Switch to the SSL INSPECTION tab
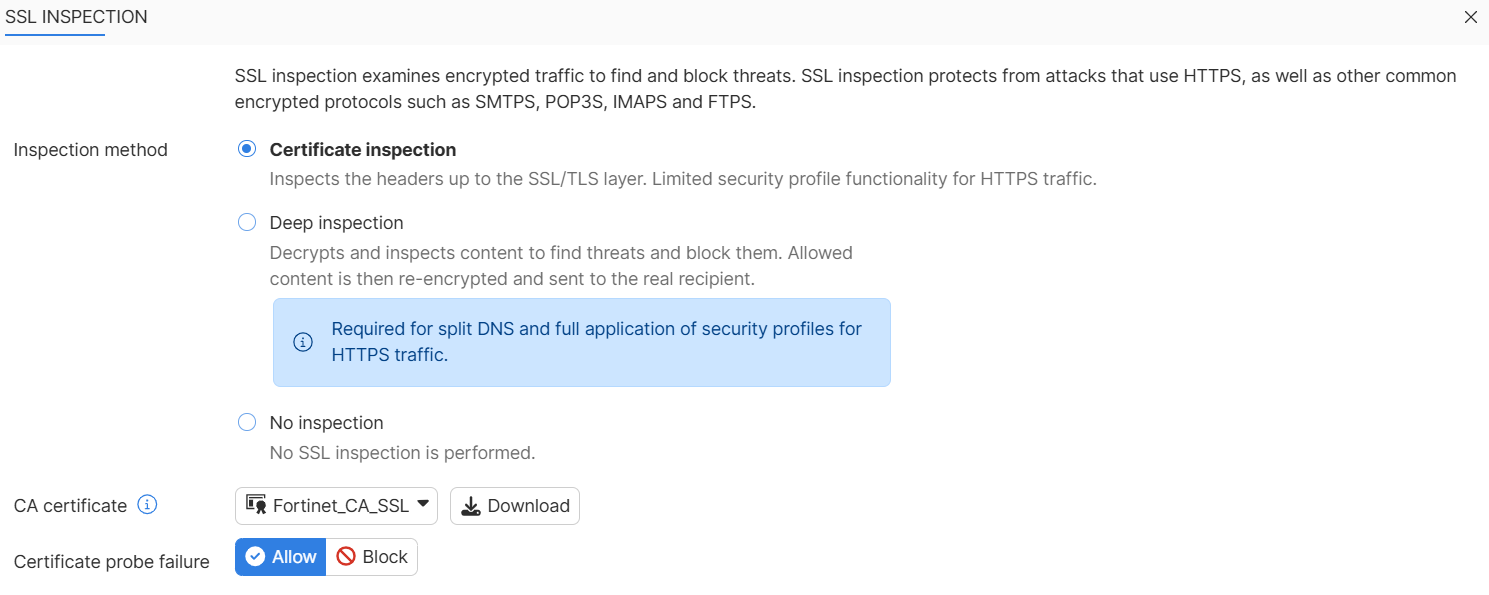Image resolution: width=1489 pixels, height=595 pixels. (76, 17)
